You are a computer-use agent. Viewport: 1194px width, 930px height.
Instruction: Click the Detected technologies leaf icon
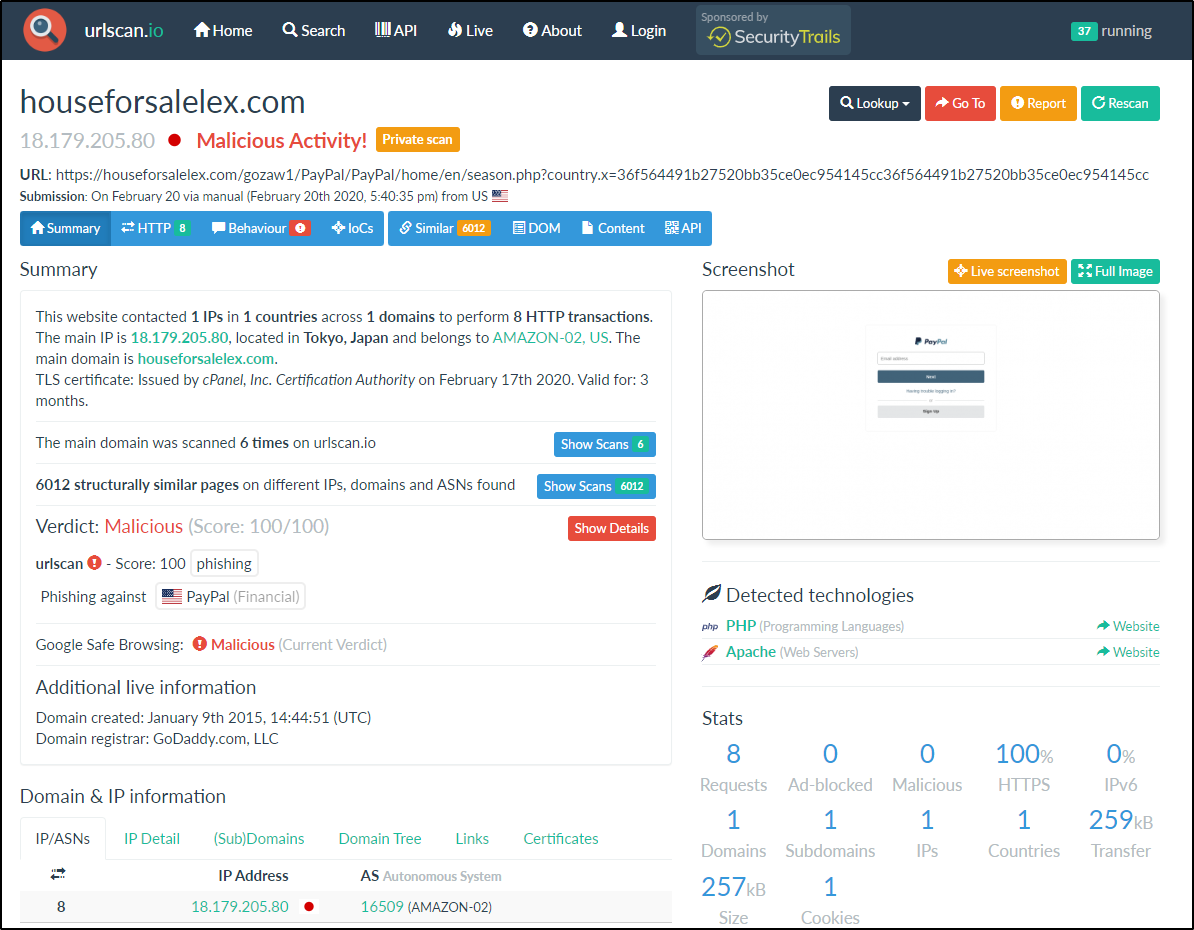(711, 593)
